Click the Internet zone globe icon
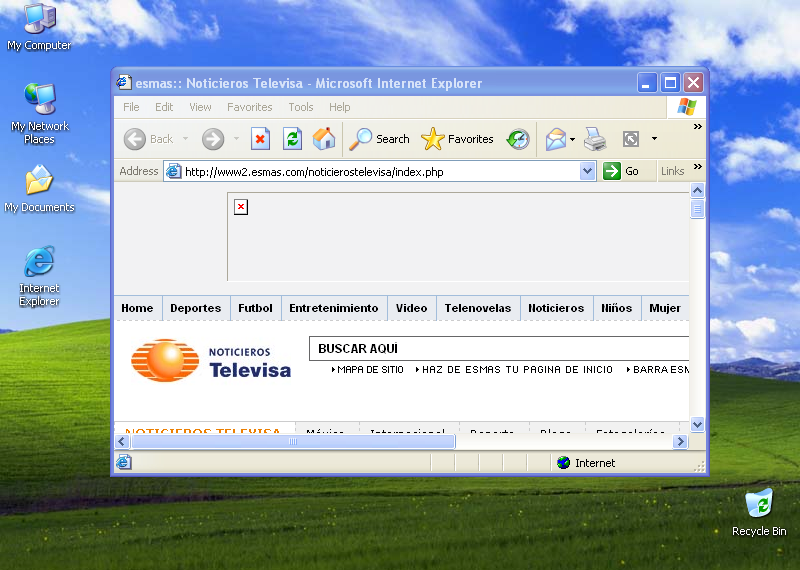 click(x=563, y=463)
